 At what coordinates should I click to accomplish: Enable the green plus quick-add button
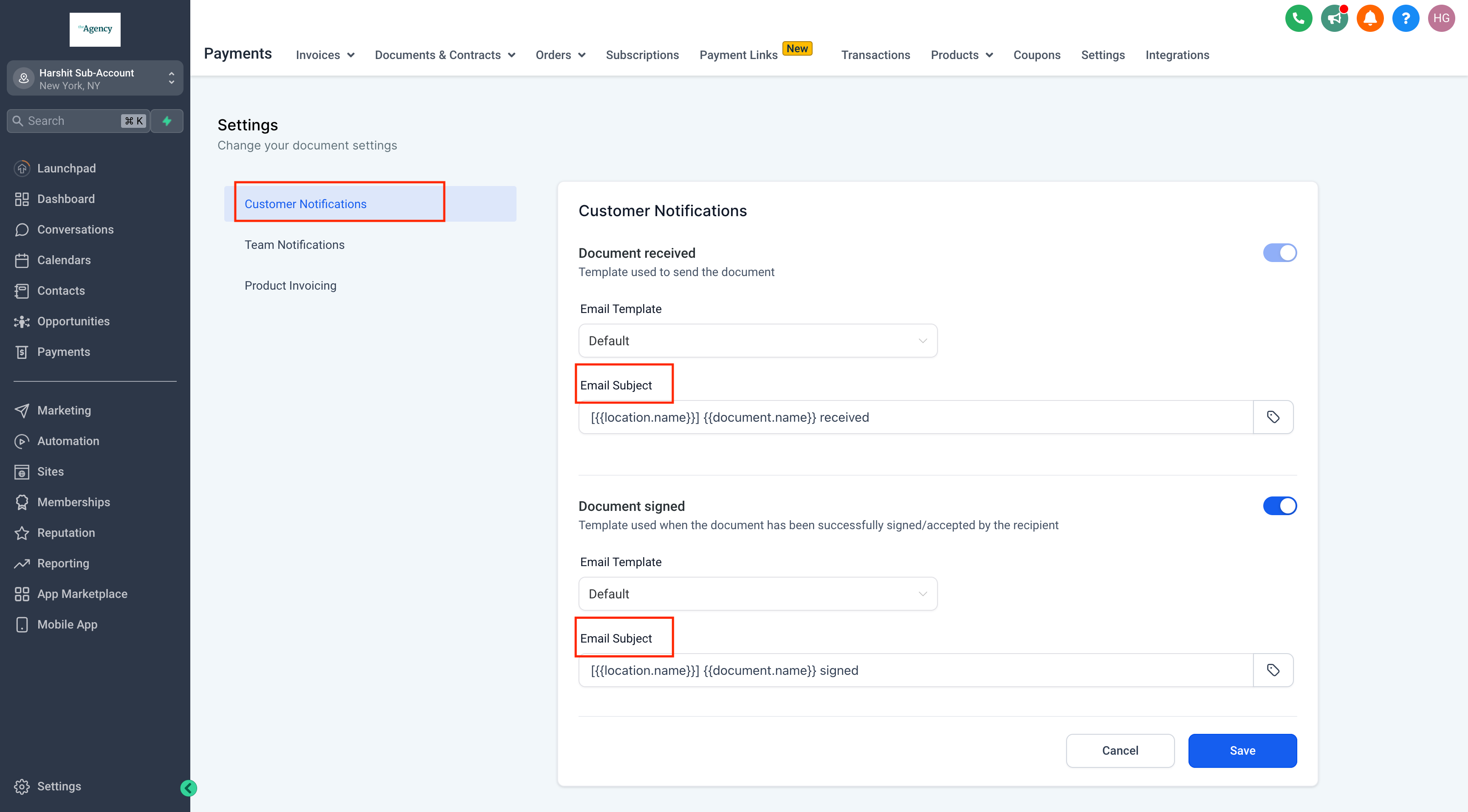point(166,120)
